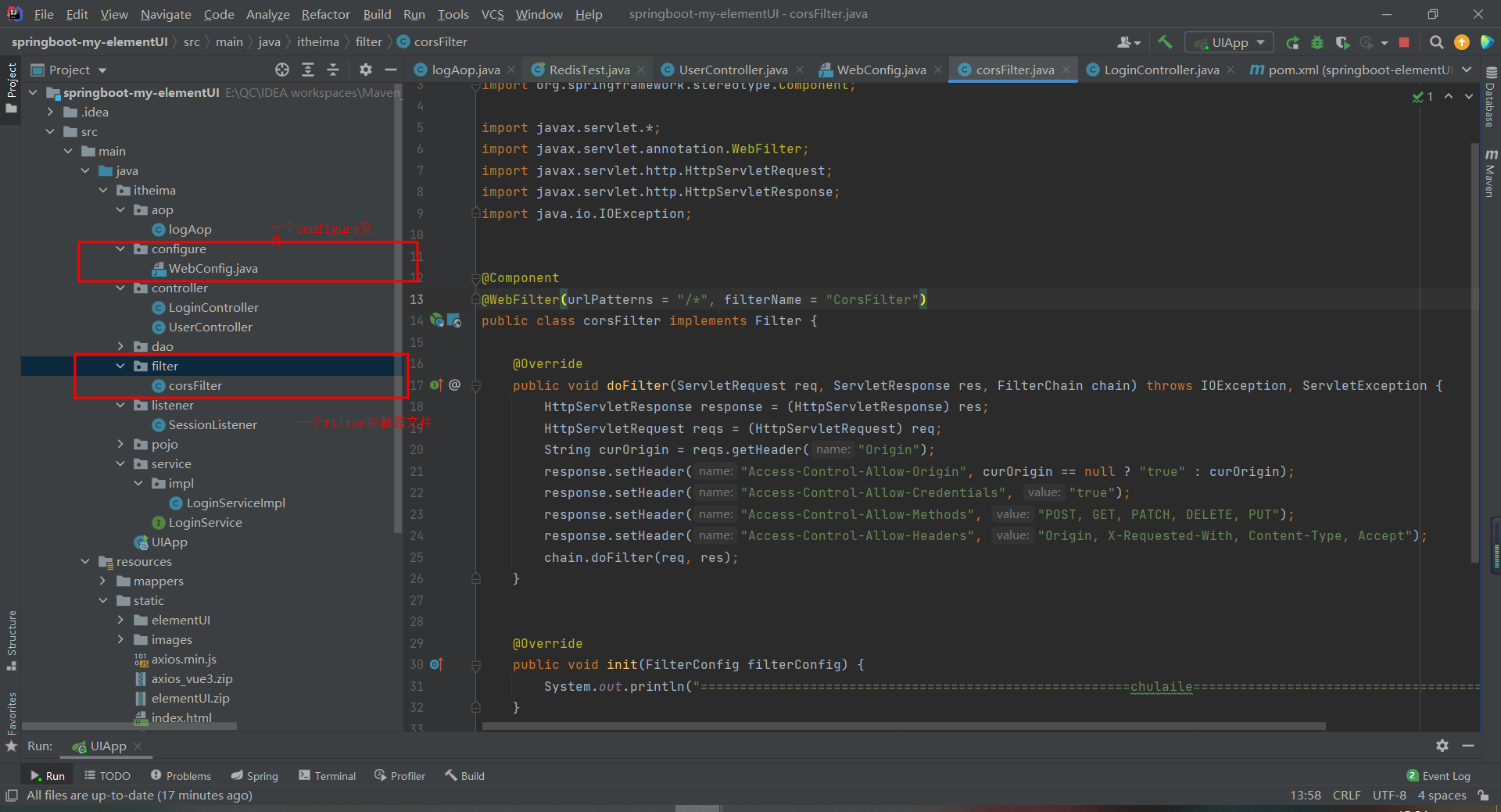Viewport: 1501px width, 812px height.
Task: Open Search Everywhere magnifier icon
Action: coord(1437,42)
